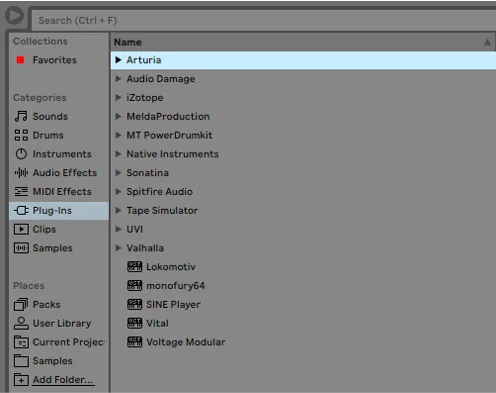
Task: Click the Clips play-box icon
Action: click(x=21, y=229)
